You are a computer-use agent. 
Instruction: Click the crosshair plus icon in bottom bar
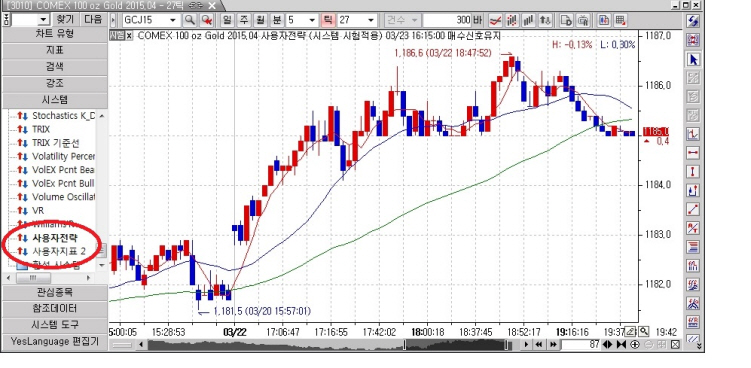pos(635,345)
